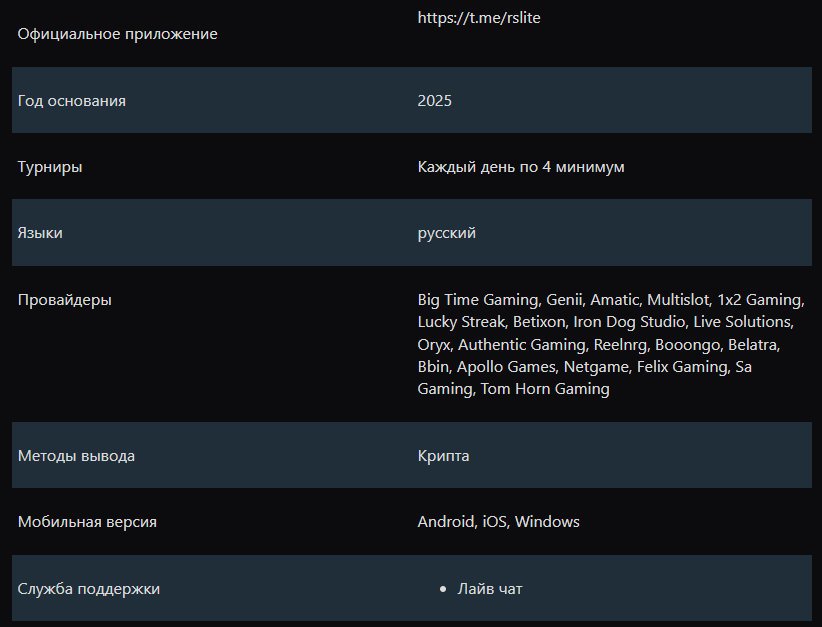This screenshot has width=822, height=627.
Task: Select the "Турниры" row label
Action: pos(50,167)
